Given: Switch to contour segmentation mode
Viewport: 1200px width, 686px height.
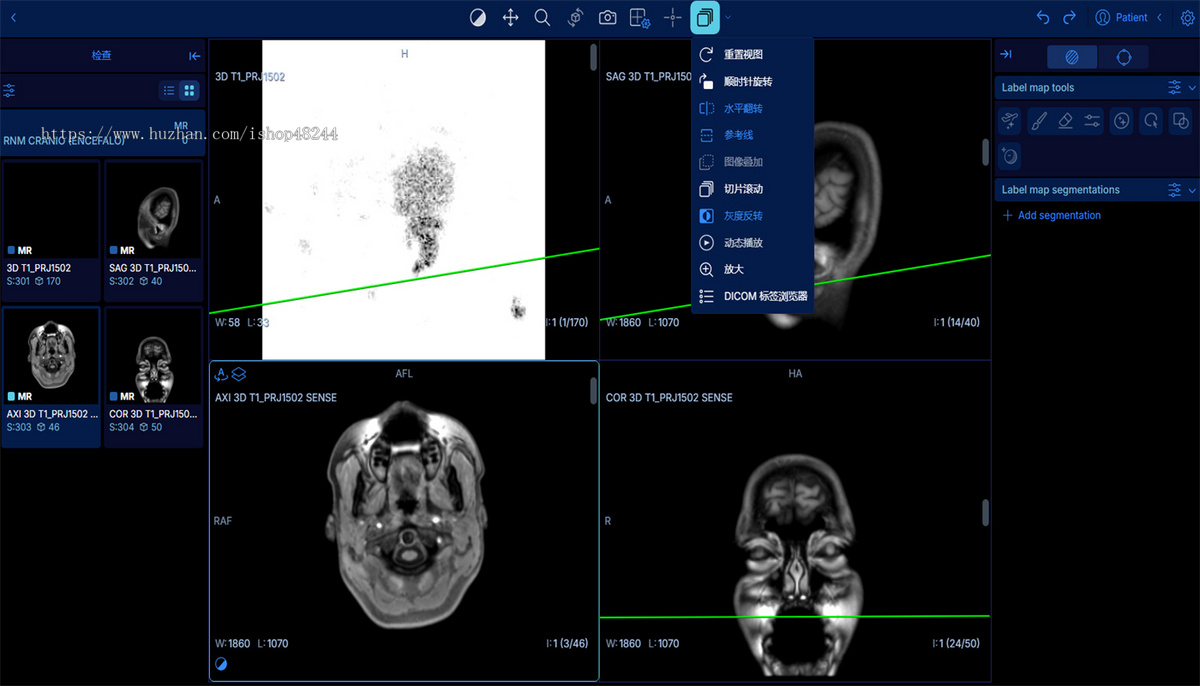Looking at the screenshot, I should pyautogui.click(x=1123, y=57).
